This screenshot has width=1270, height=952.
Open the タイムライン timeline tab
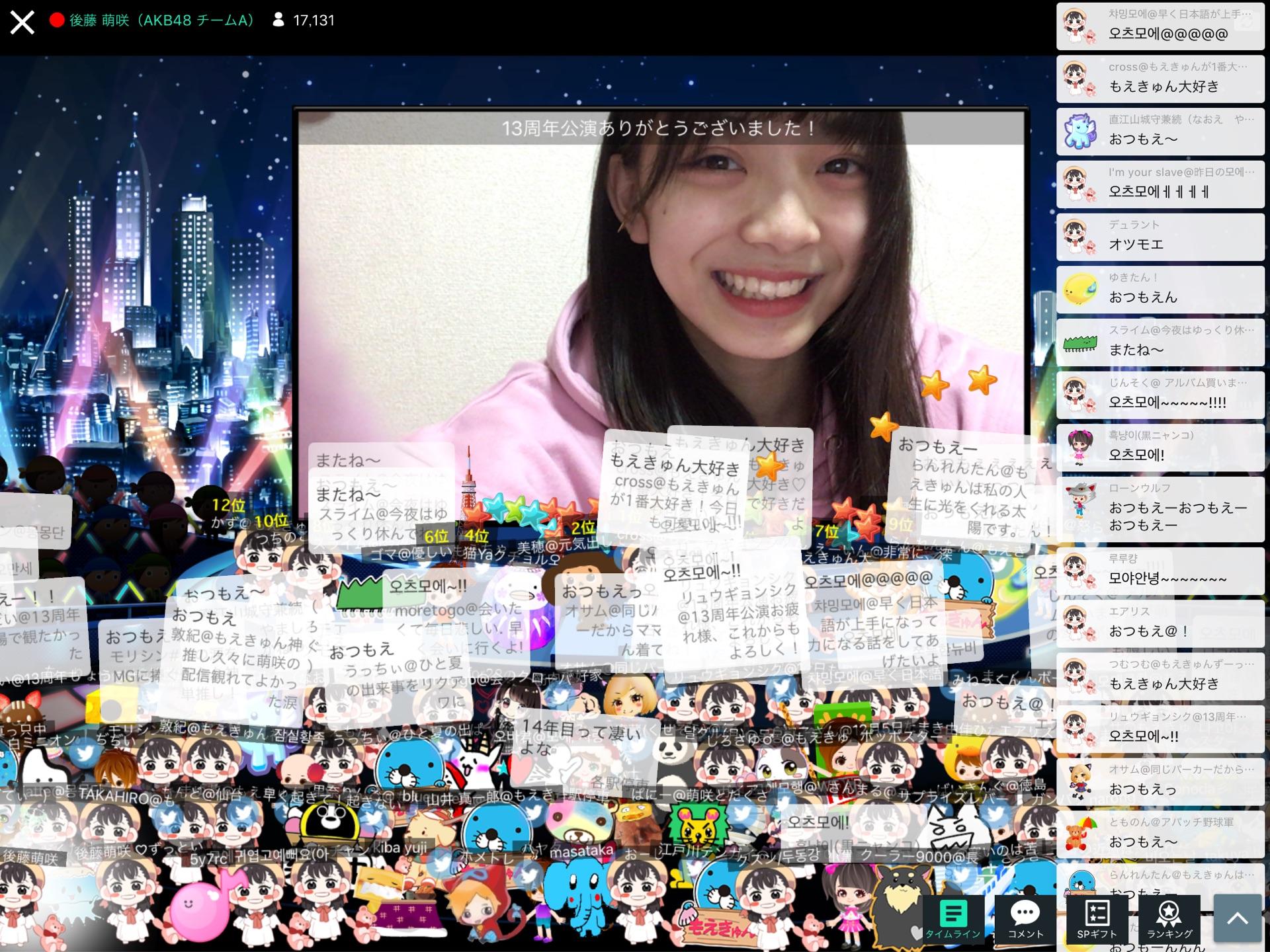(952, 919)
